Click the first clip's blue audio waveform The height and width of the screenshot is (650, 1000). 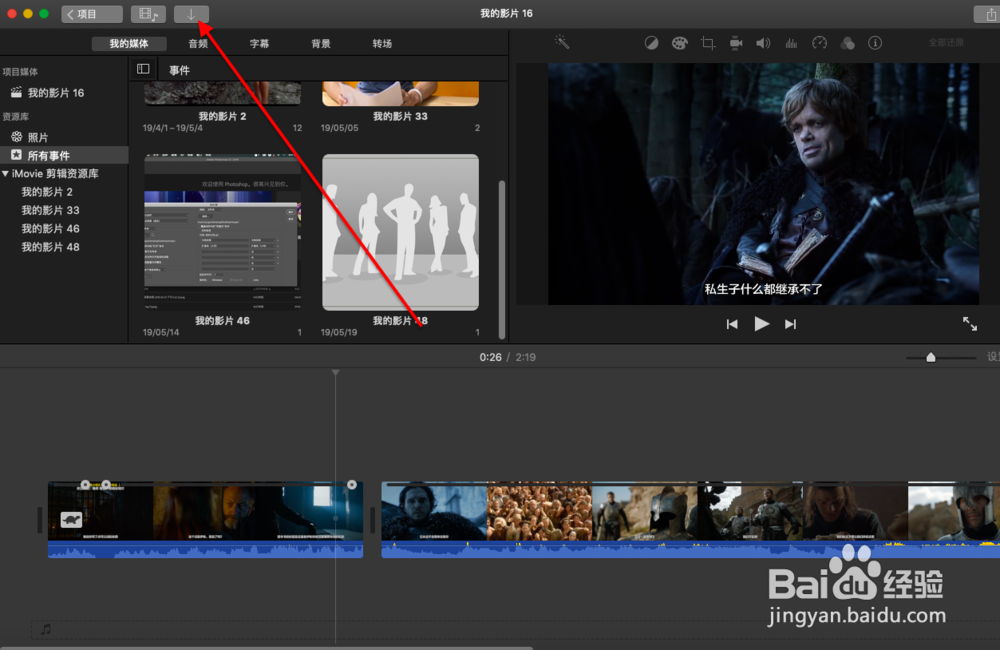click(205, 550)
